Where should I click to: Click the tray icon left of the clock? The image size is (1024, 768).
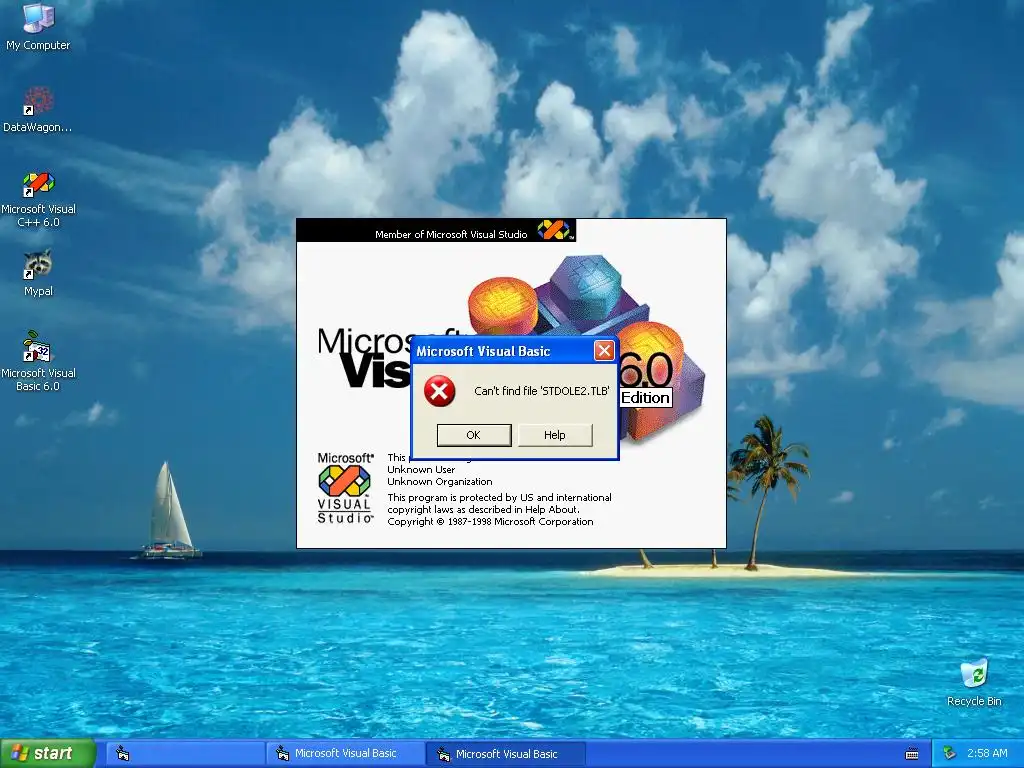(950, 754)
